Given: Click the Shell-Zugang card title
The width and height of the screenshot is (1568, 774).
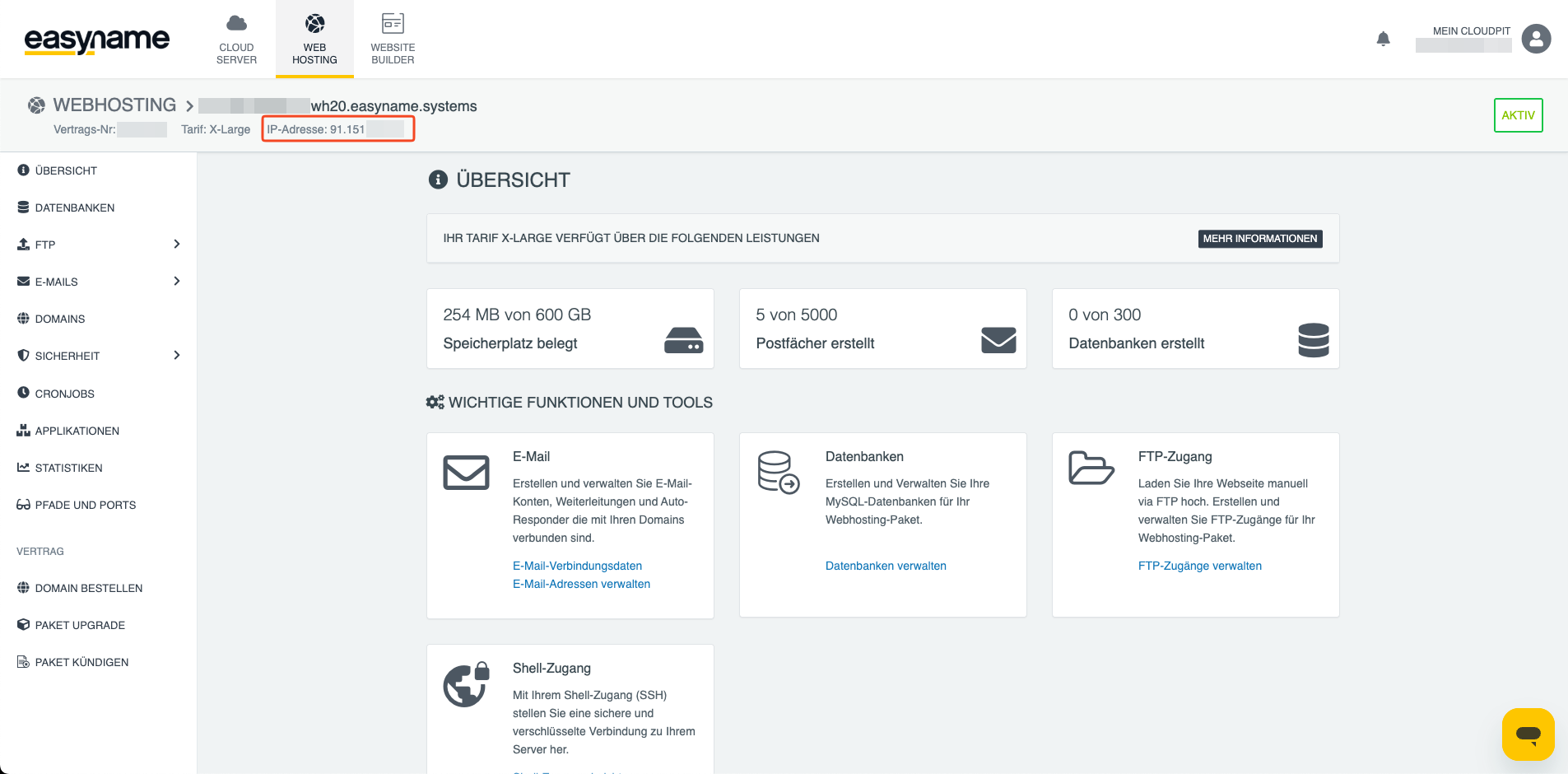Looking at the screenshot, I should click(x=551, y=668).
